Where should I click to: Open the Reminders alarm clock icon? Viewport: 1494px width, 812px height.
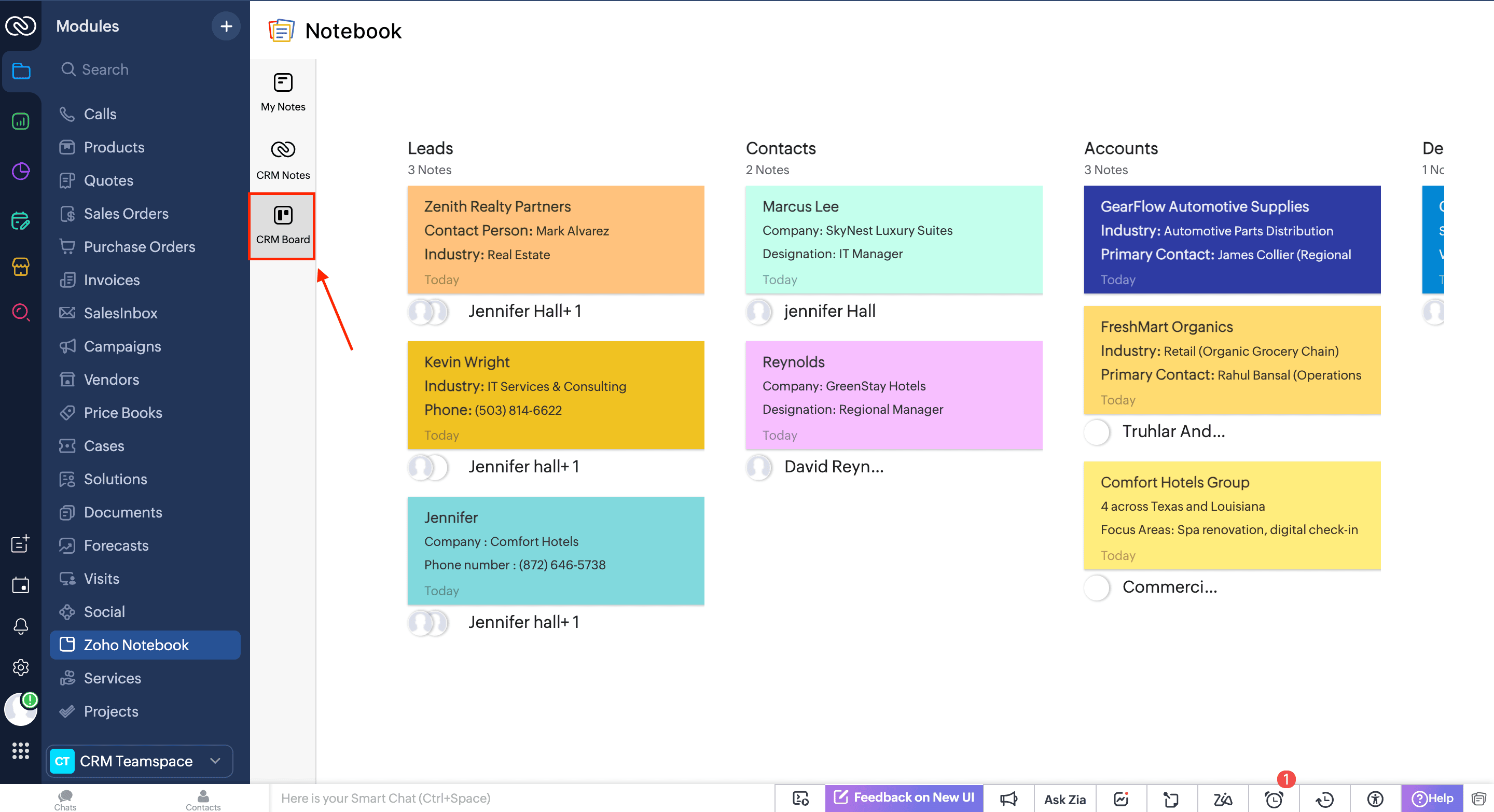1273,799
